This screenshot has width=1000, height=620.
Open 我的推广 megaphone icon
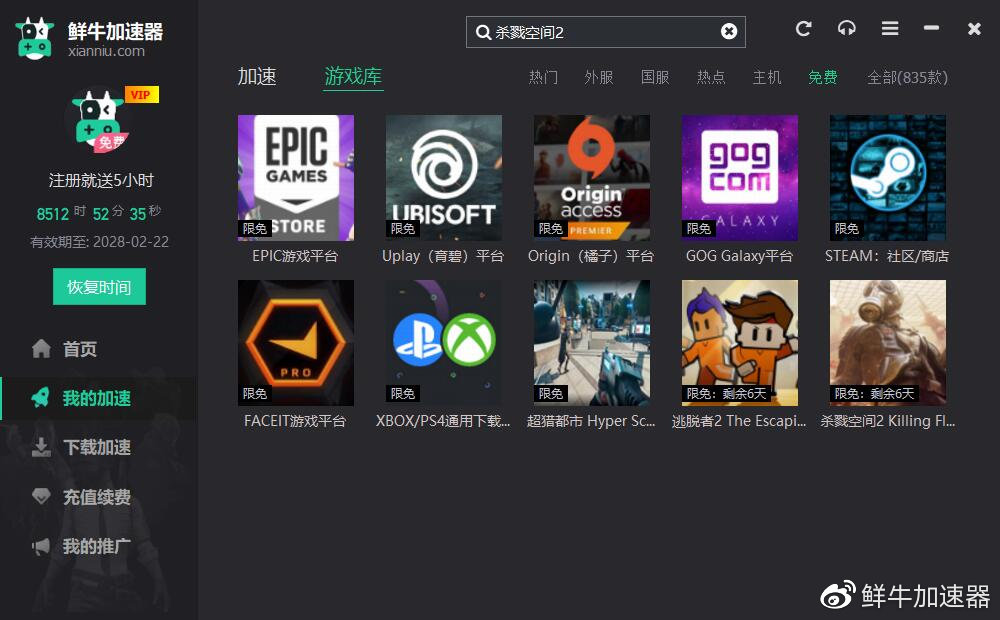pyautogui.click(x=41, y=546)
